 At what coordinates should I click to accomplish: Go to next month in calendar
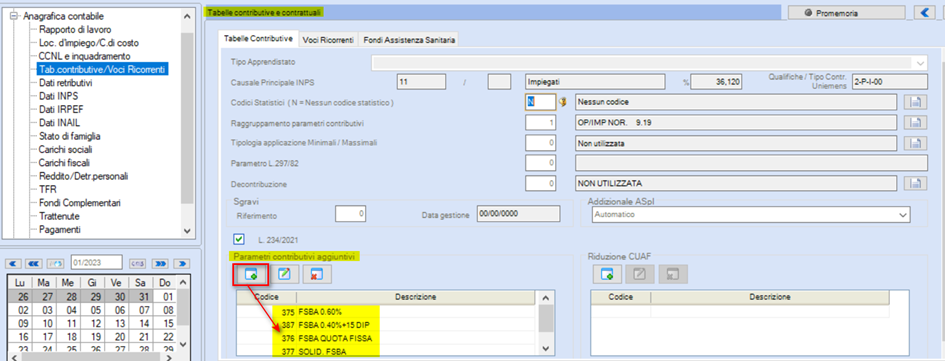tap(160, 263)
